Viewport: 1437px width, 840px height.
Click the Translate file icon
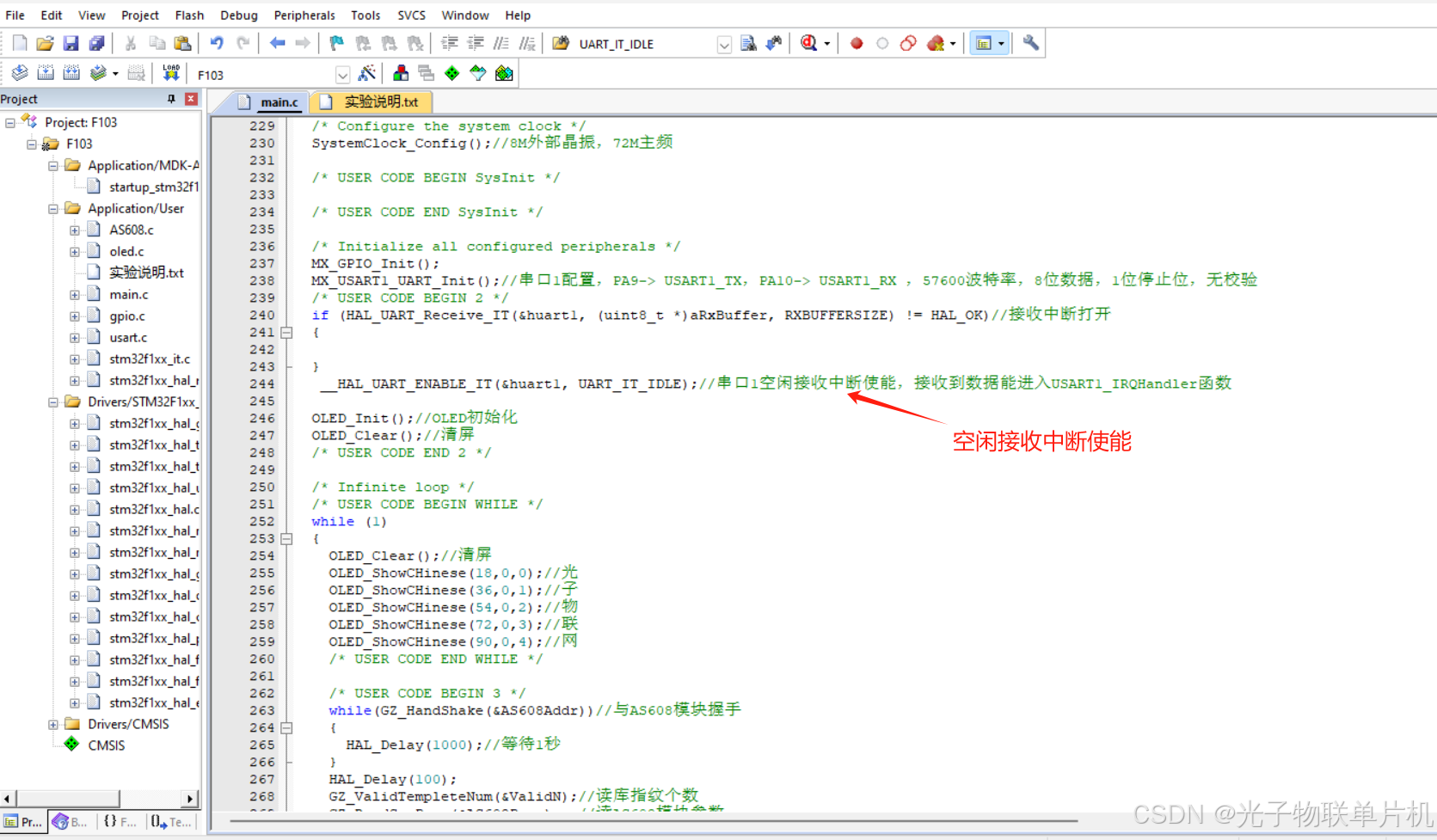pos(20,74)
